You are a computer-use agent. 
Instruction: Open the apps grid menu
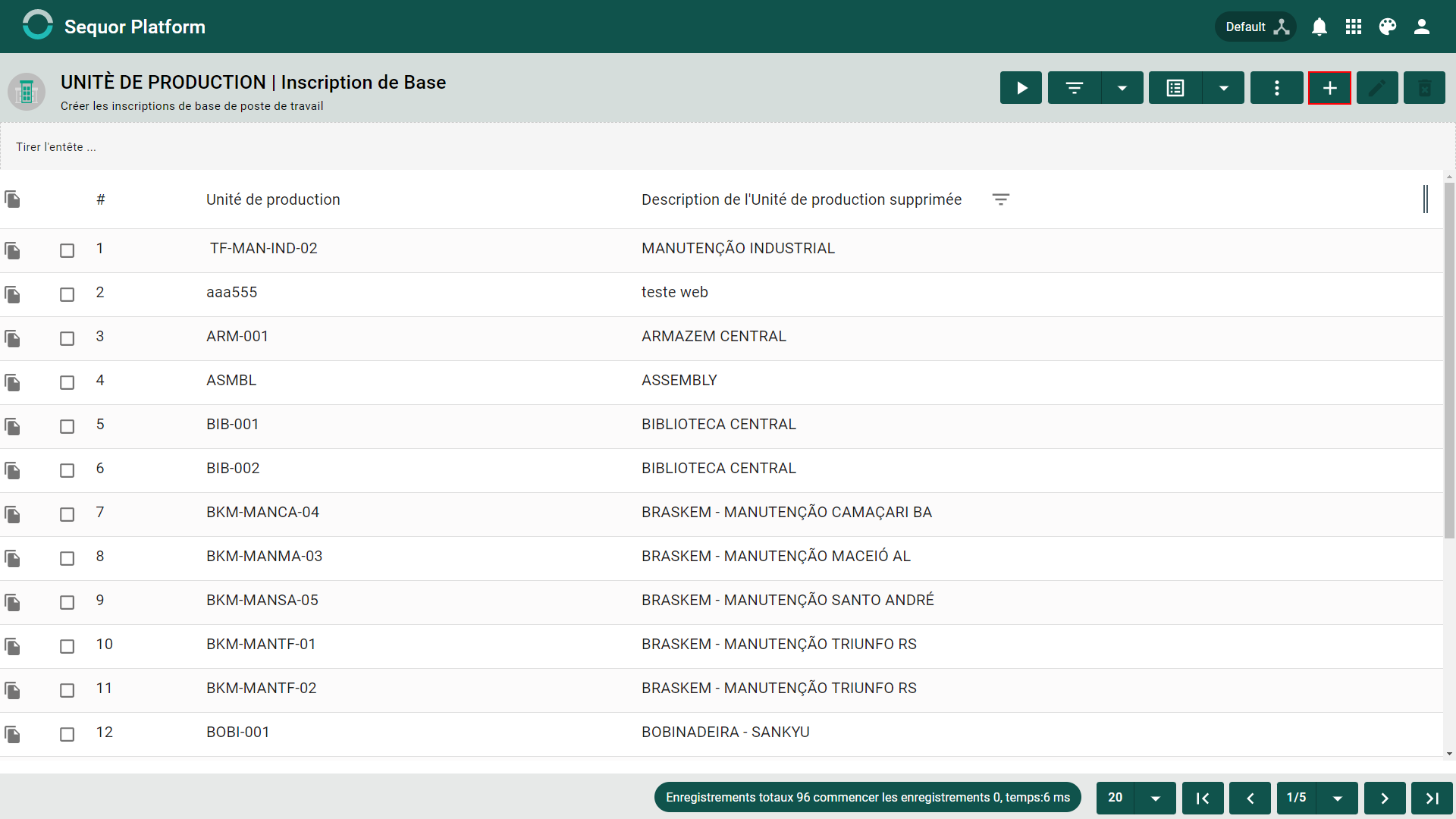(x=1354, y=27)
